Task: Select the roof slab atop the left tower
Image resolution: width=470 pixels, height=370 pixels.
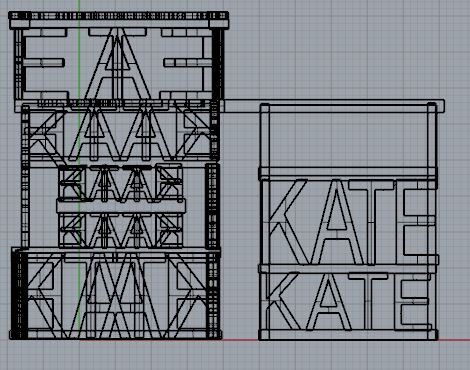Action: 119,20
